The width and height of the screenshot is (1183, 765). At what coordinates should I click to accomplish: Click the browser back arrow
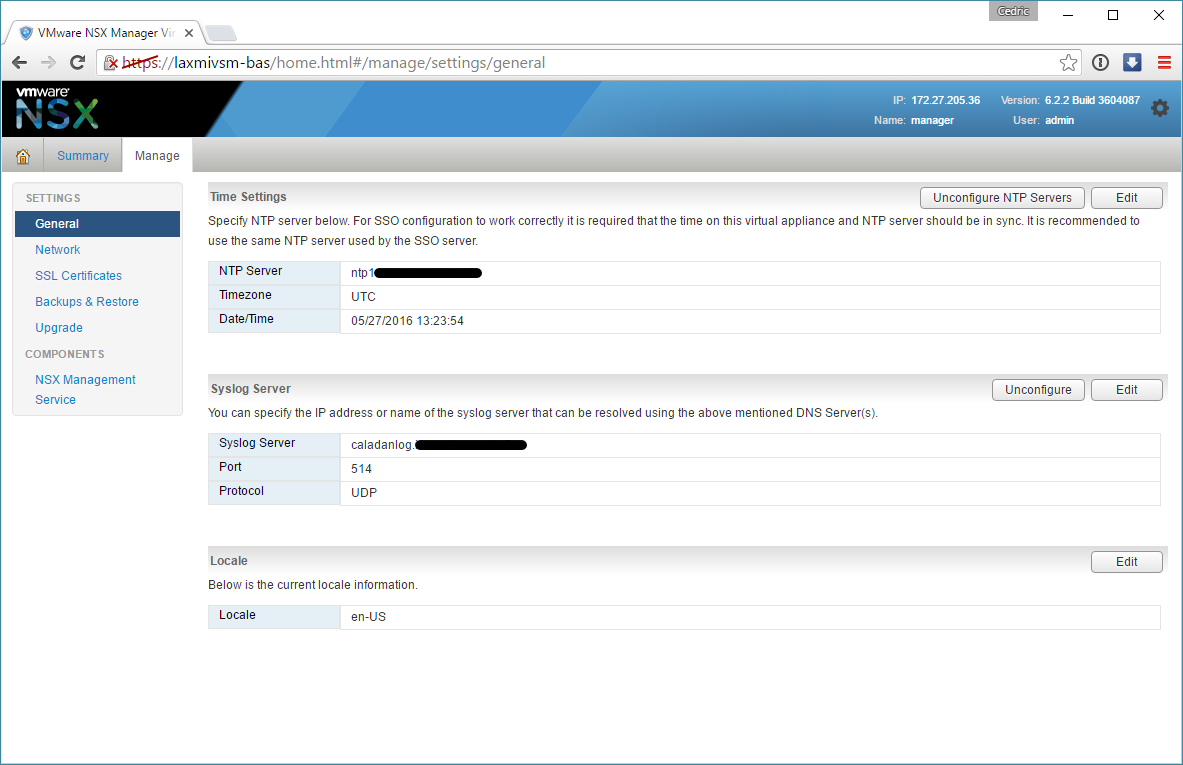point(20,62)
